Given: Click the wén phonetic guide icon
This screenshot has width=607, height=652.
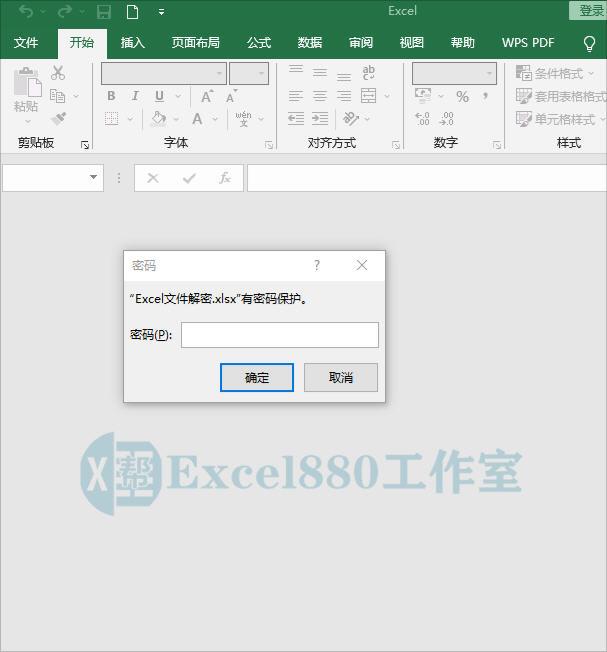Looking at the screenshot, I should point(244,119).
